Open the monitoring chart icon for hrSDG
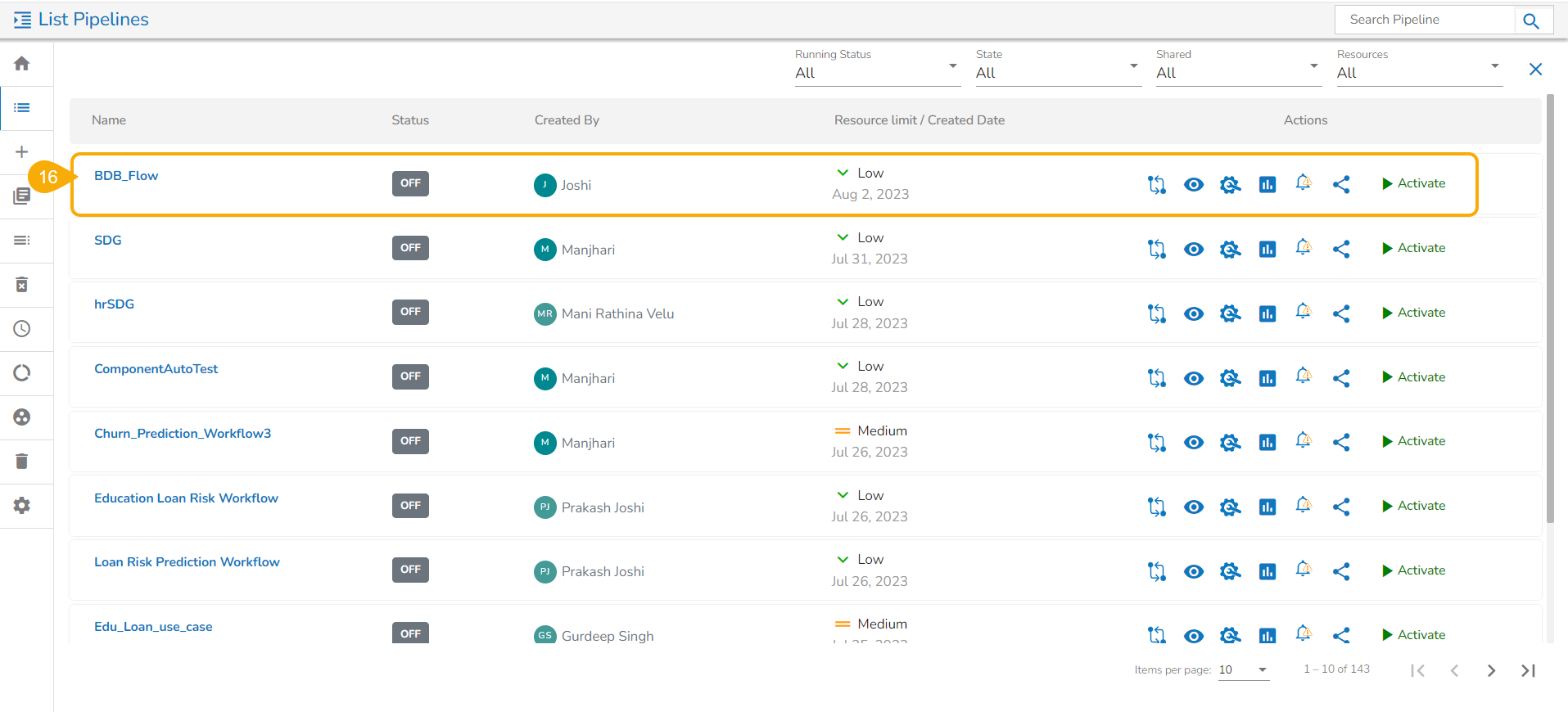 pyautogui.click(x=1268, y=313)
